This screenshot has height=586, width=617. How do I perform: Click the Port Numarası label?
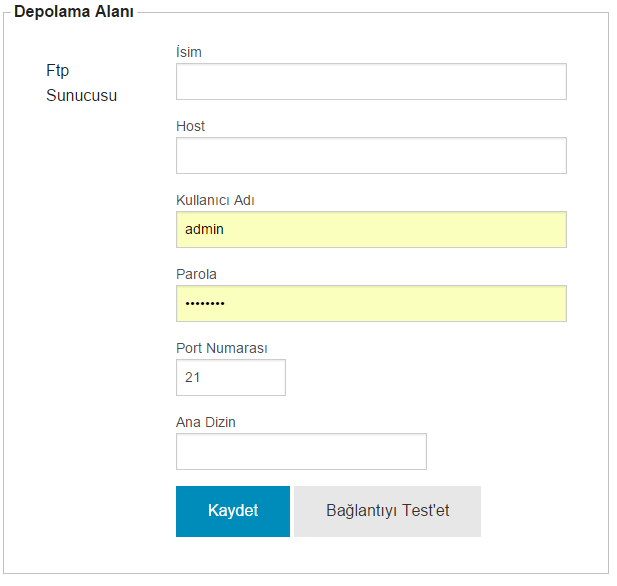click(222, 348)
